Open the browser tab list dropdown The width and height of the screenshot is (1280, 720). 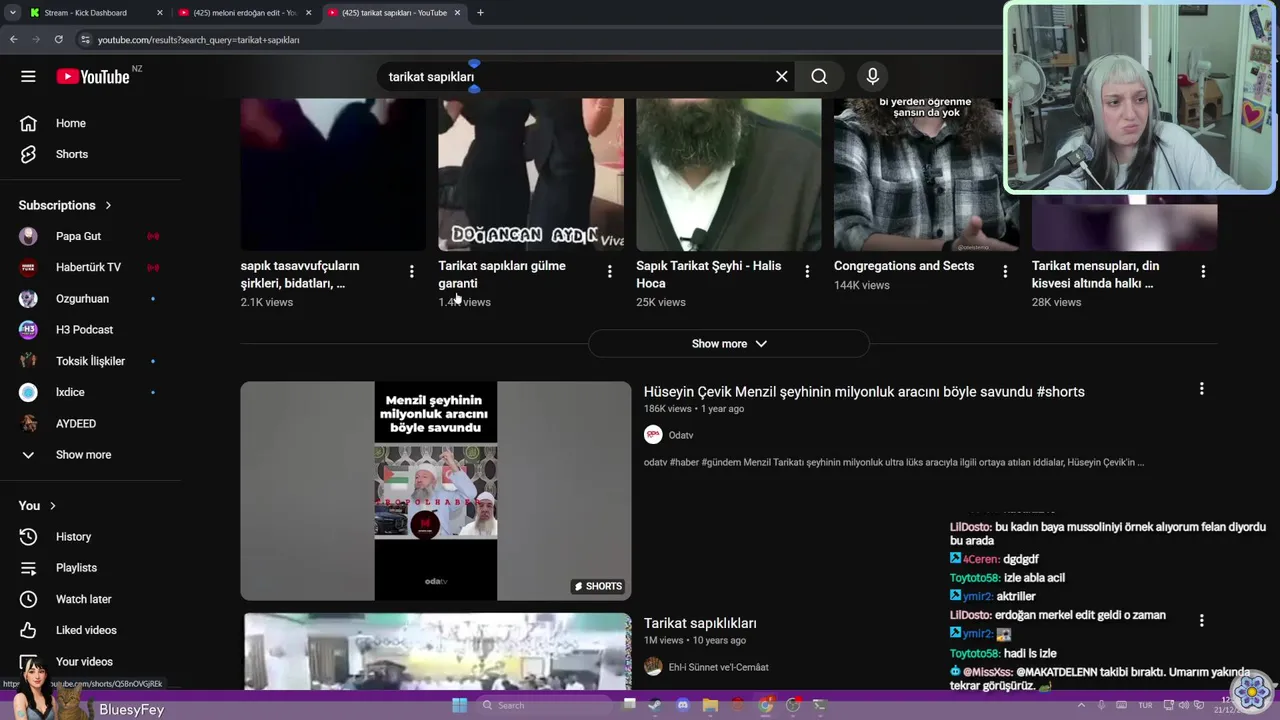[x=12, y=13]
